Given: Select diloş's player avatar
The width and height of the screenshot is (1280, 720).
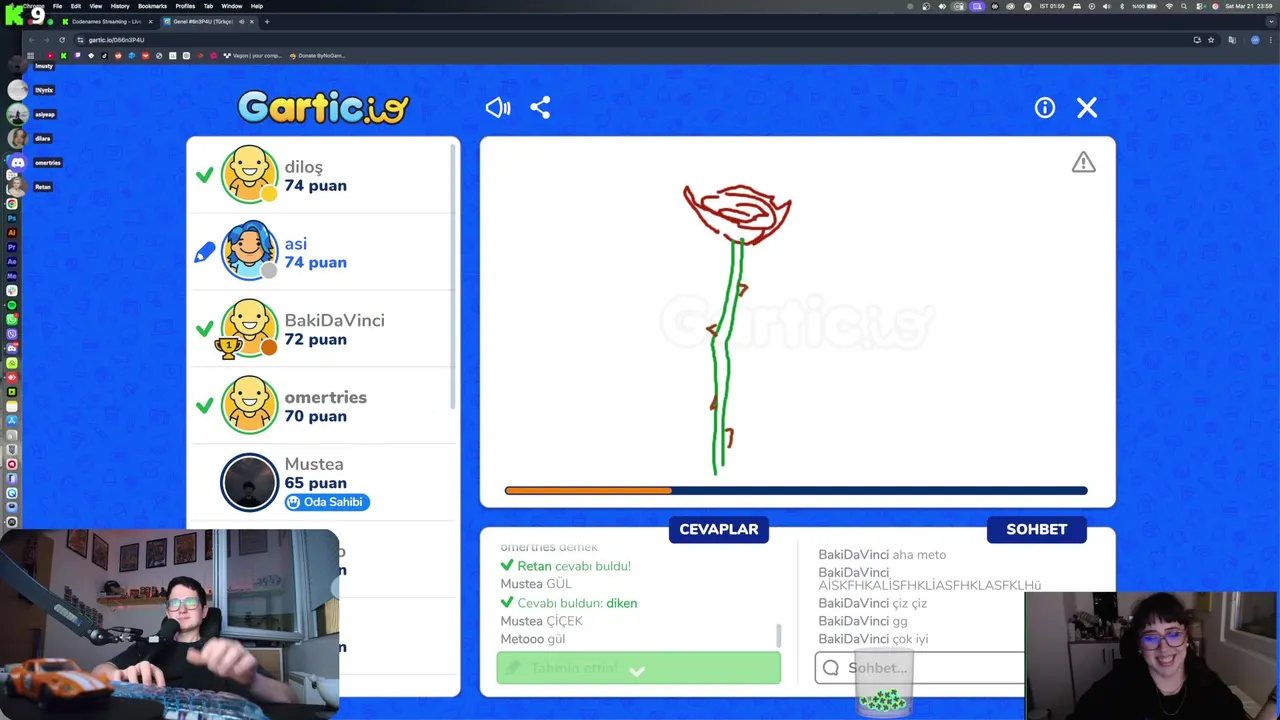Looking at the screenshot, I should [x=249, y=175].
